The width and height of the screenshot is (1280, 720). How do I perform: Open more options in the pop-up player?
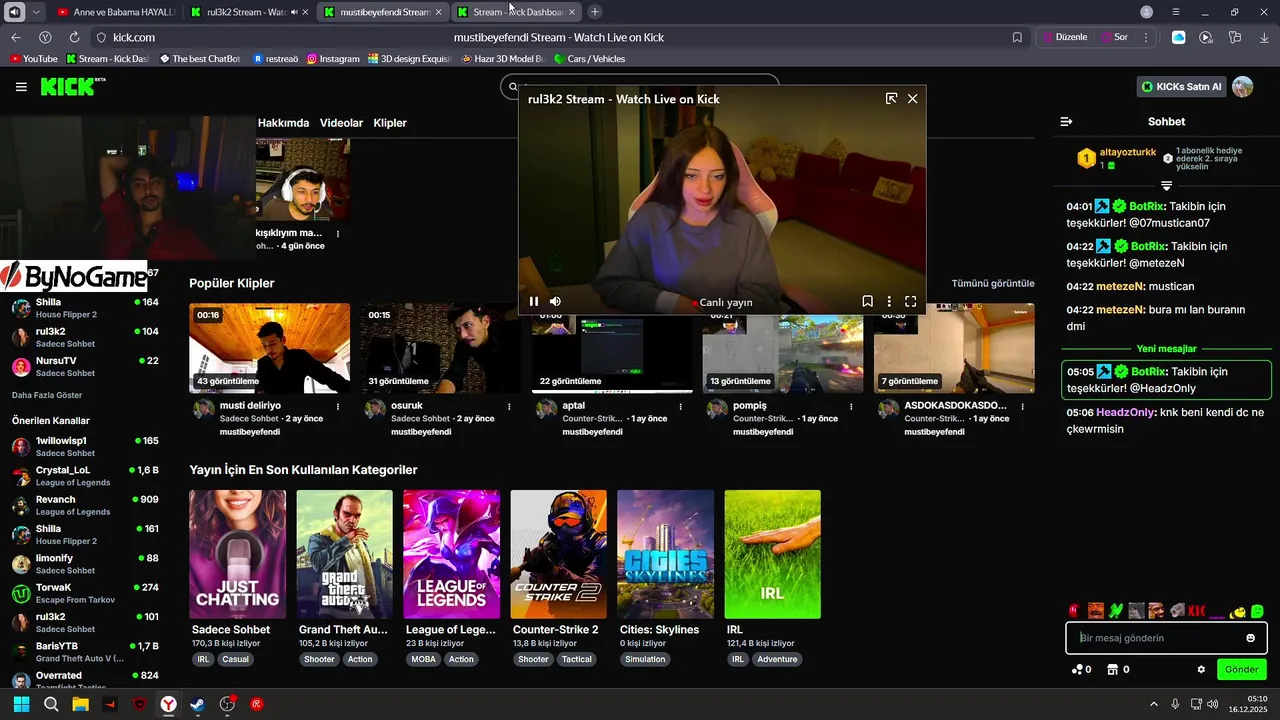click(x=889, y=301)
